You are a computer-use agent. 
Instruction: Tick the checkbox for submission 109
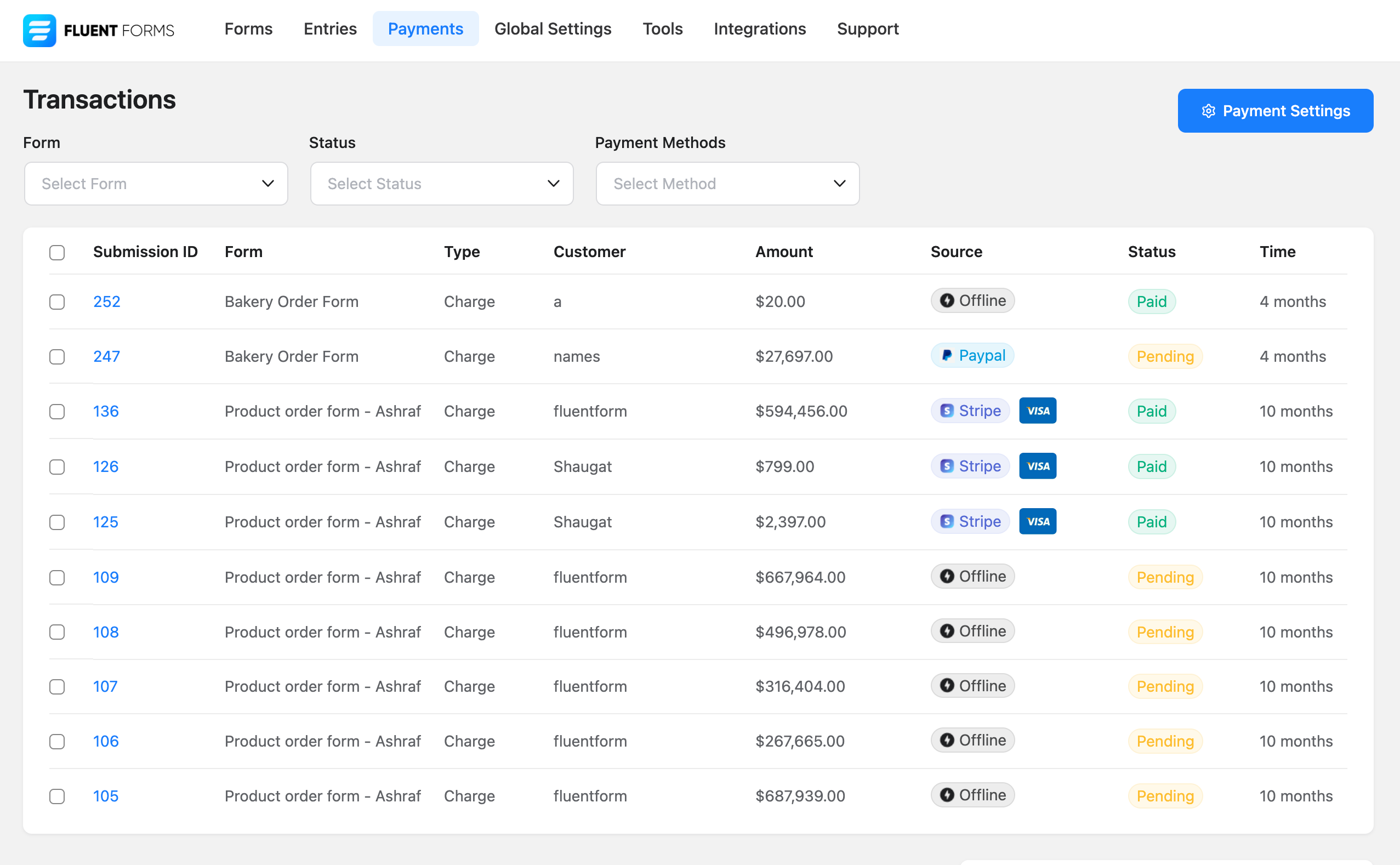[56, 577]
